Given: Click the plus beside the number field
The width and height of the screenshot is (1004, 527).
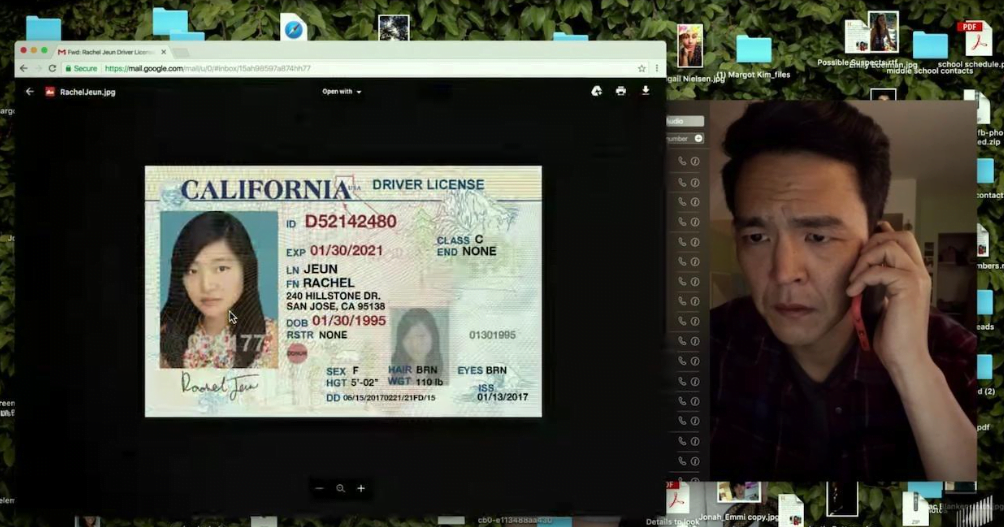Looking at the screenshot, I should 699,138.
